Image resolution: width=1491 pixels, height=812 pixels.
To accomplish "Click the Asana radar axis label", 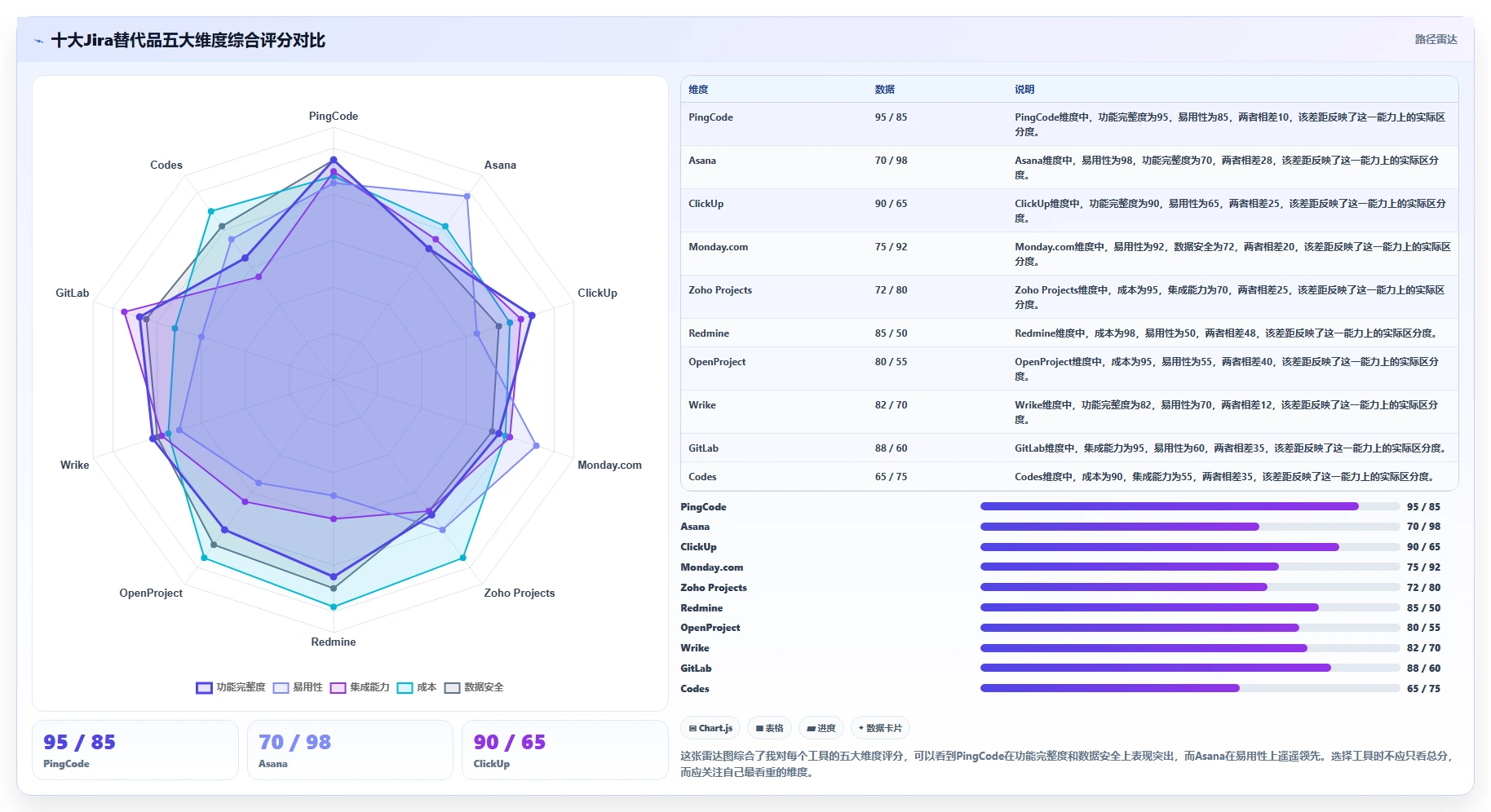I will (x=500, y=165).
